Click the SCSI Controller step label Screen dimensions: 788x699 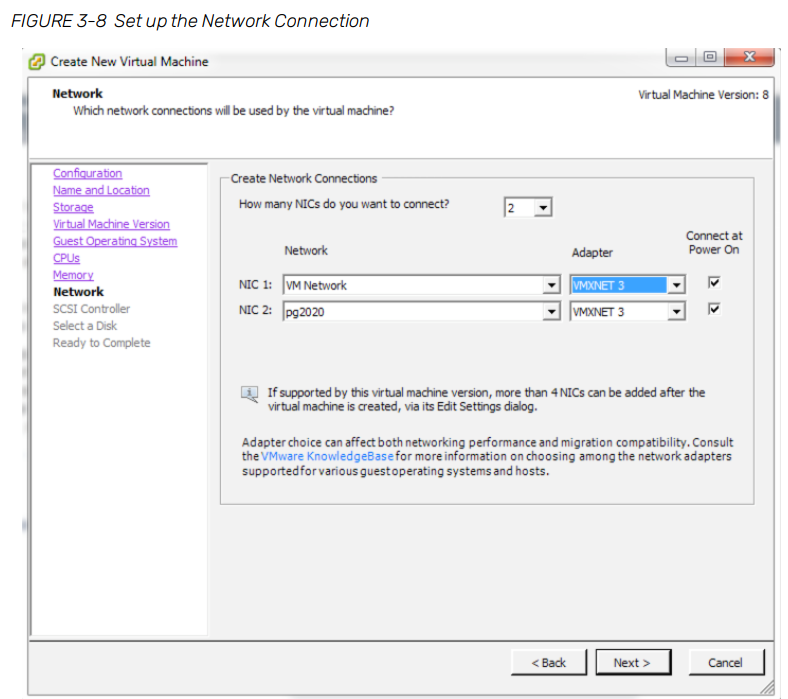91,309
